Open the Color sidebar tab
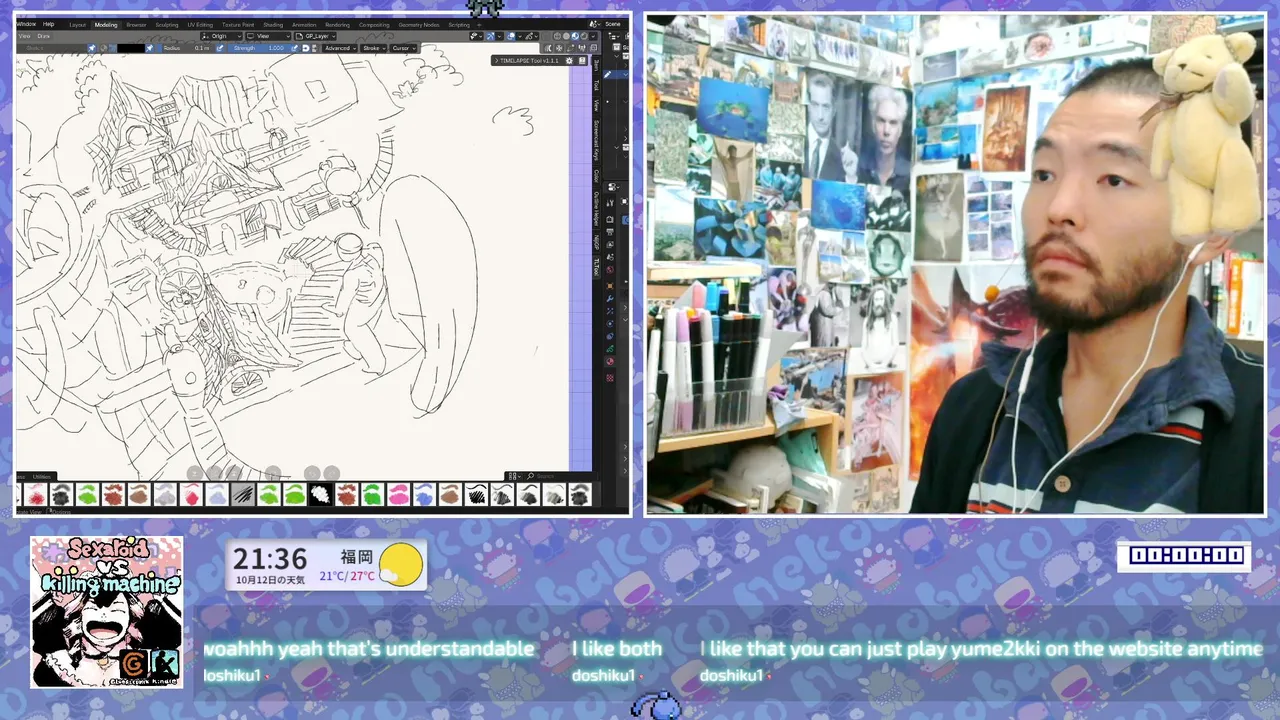 coord(597,175)
